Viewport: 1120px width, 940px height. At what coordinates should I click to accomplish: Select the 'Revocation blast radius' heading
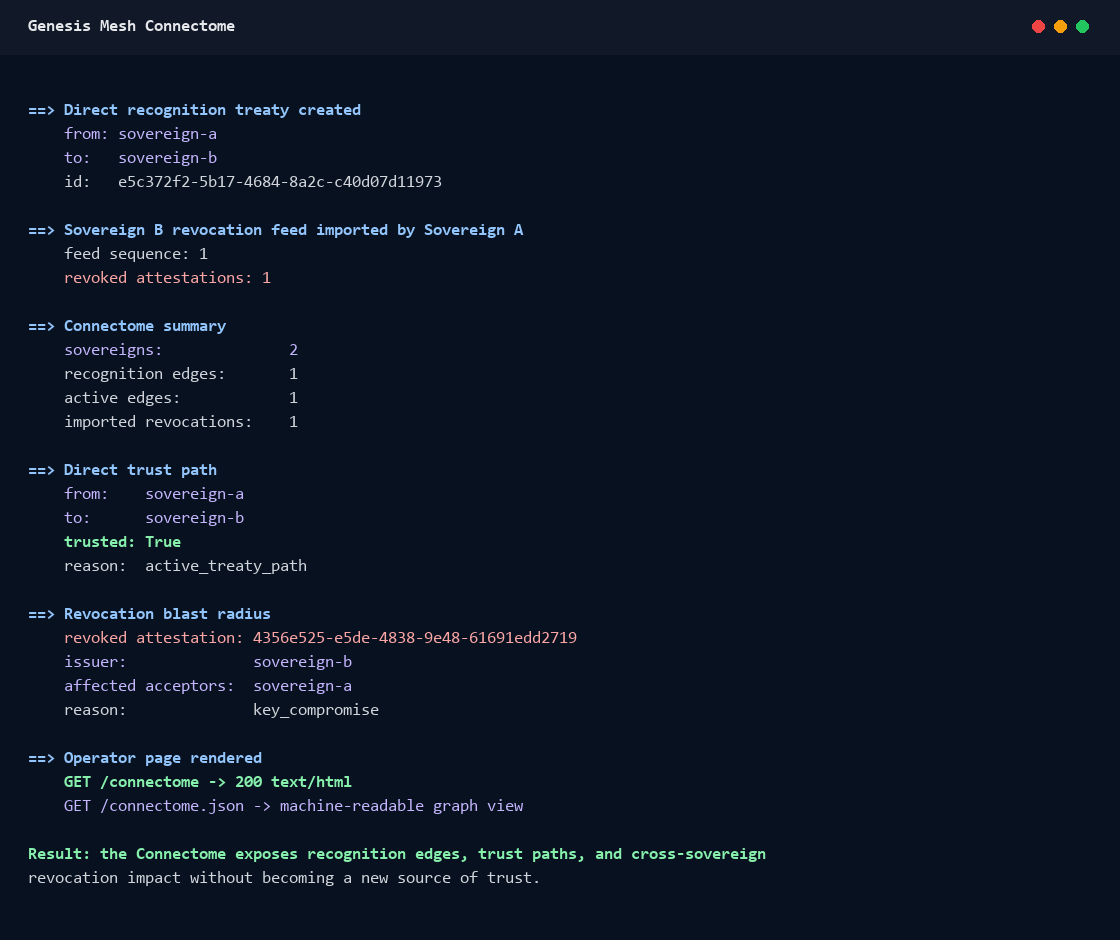pos(167,614)
